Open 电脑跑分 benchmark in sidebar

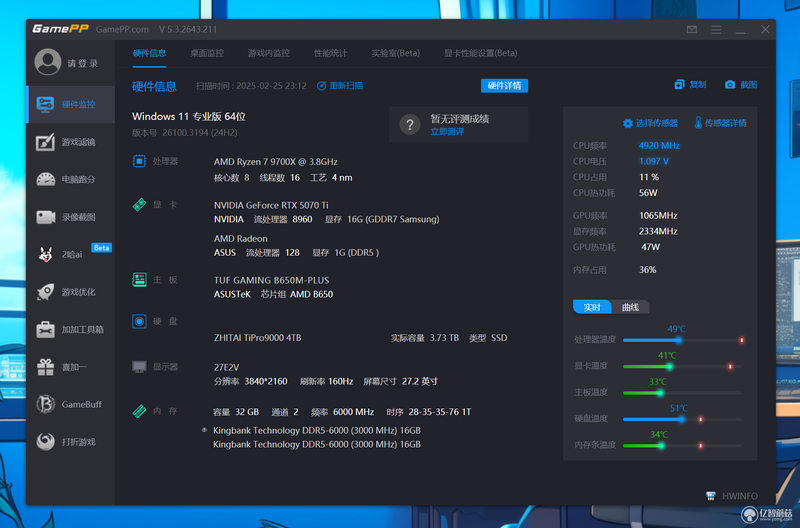click(x=71, y=180)
